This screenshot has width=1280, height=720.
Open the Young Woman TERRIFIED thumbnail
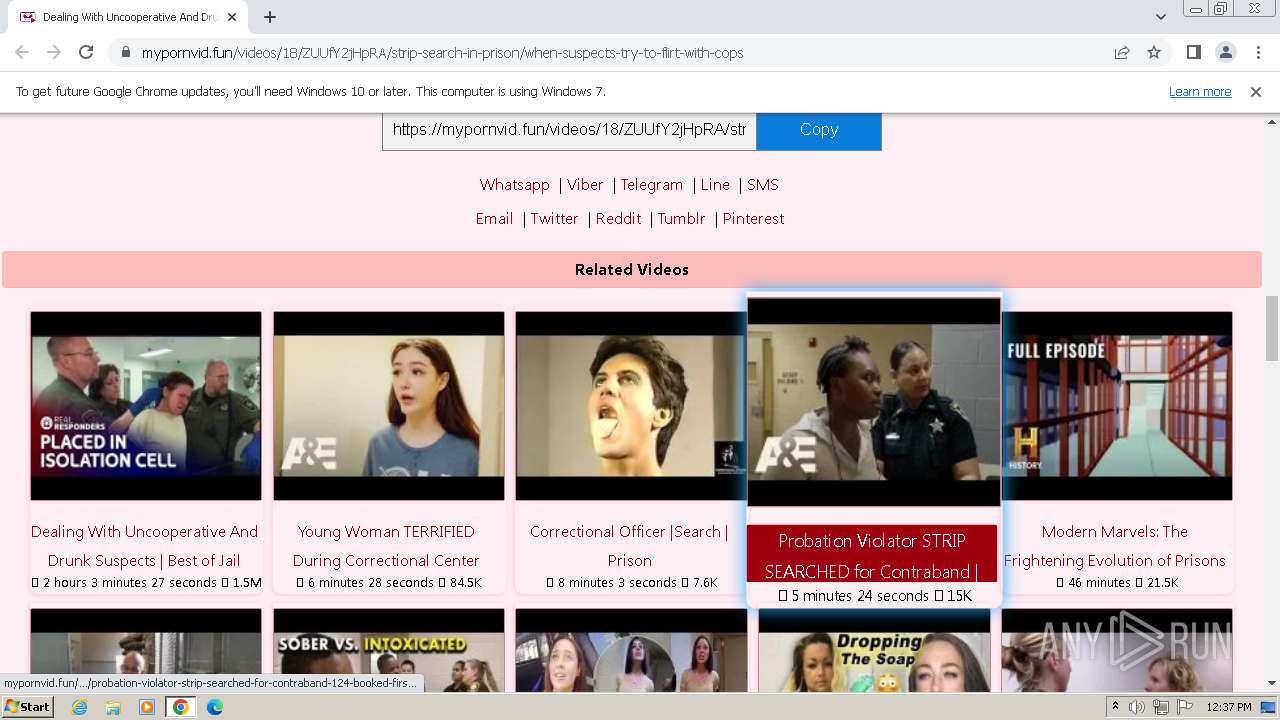click(389, 406)
